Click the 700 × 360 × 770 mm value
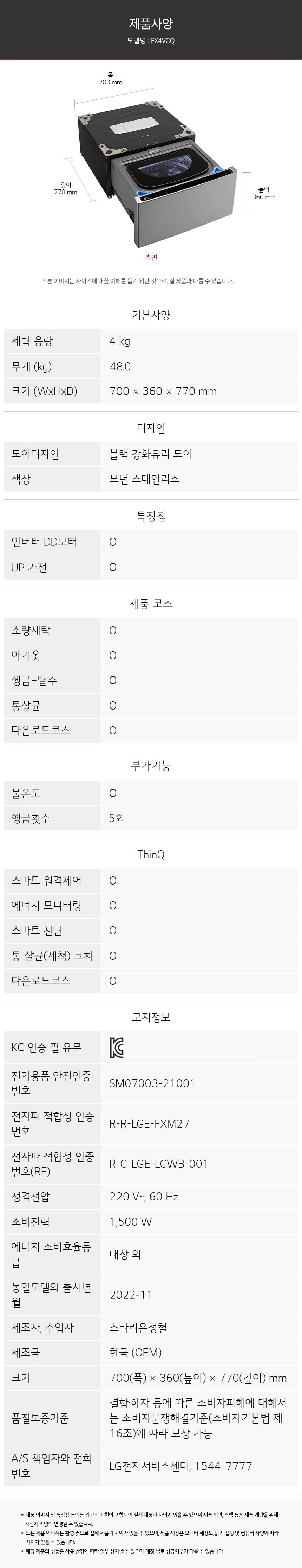This screenshot has height=1568, width=302. [x=163, y=391]
